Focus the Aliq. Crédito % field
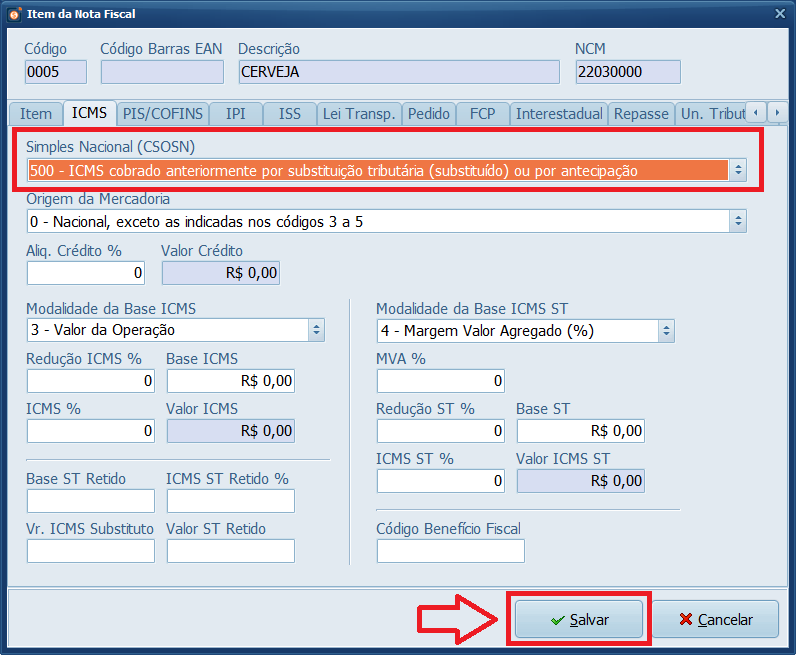Viewport: 796px width, 655px height. pos(86,272)
